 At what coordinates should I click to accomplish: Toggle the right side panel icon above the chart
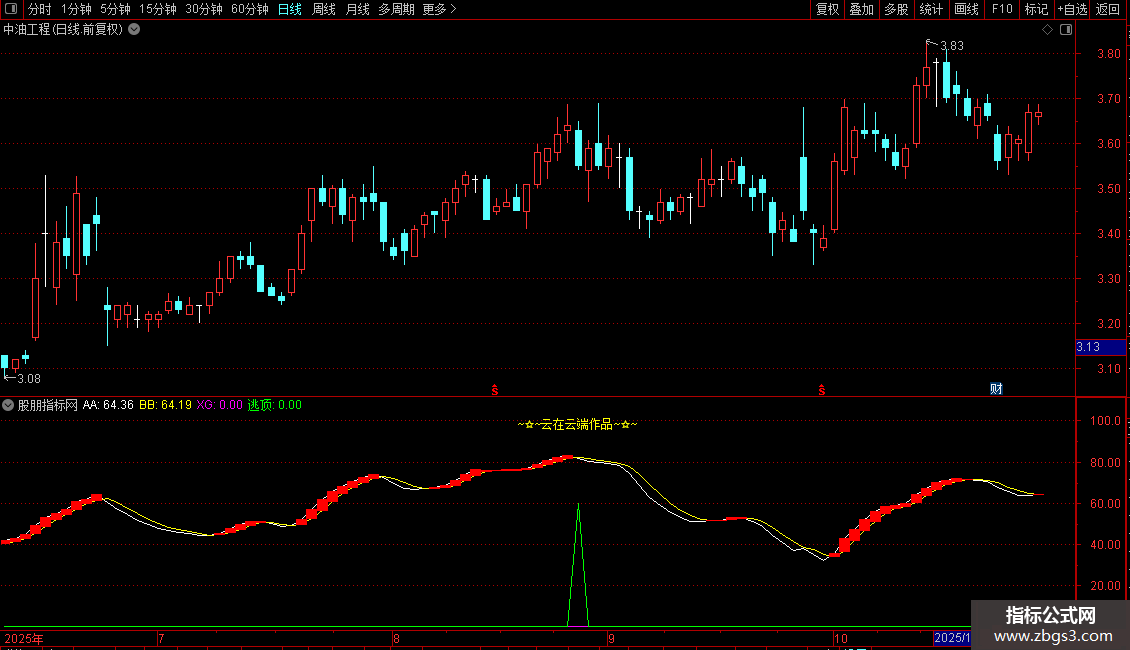point(1066,30)
